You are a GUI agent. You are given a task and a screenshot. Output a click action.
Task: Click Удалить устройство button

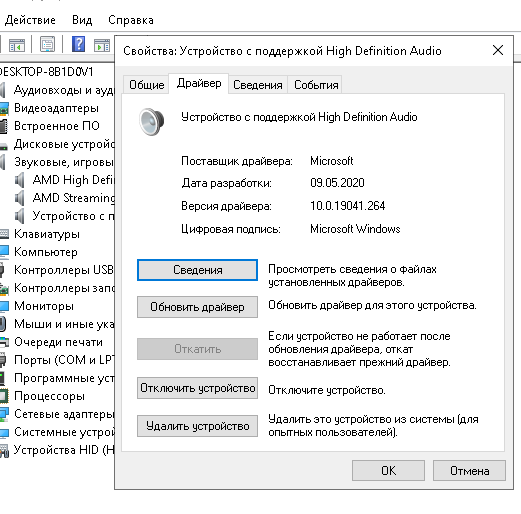pyautogui.click(x=197, y=426)
